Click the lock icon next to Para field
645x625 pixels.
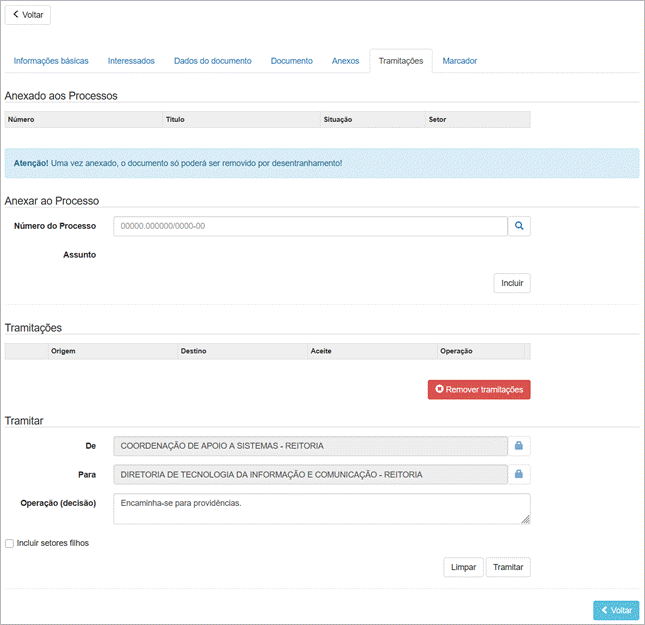[519, 475]
